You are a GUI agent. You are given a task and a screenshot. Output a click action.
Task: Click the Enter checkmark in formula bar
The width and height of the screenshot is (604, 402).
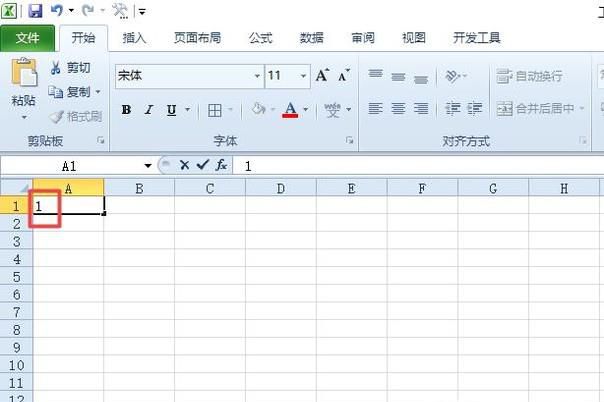[x=203, y=165]
